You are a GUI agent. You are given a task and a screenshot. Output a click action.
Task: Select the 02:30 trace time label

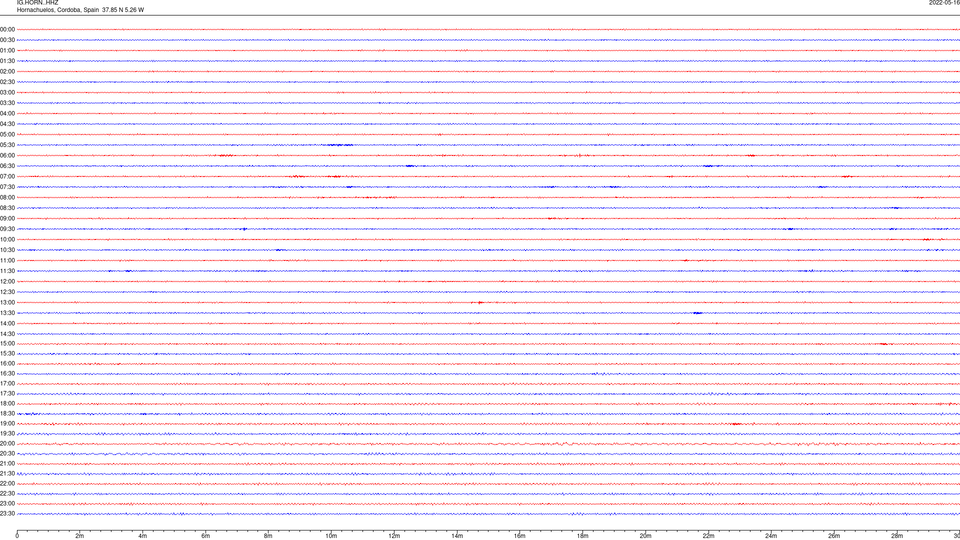tap(7, 81)
